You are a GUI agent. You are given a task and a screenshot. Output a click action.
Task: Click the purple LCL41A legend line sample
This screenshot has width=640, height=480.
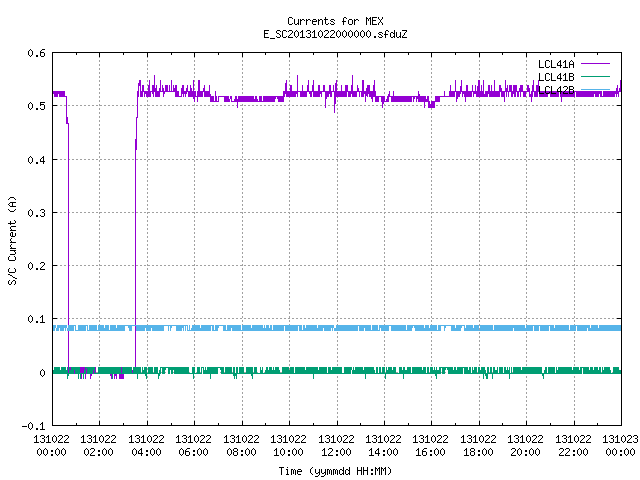click(595, 64)
